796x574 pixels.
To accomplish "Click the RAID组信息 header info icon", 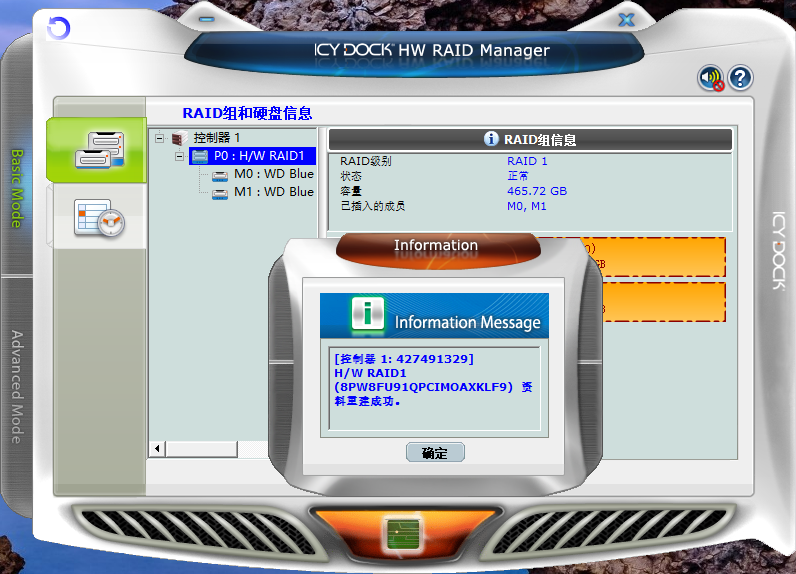I will coord(491,139).
